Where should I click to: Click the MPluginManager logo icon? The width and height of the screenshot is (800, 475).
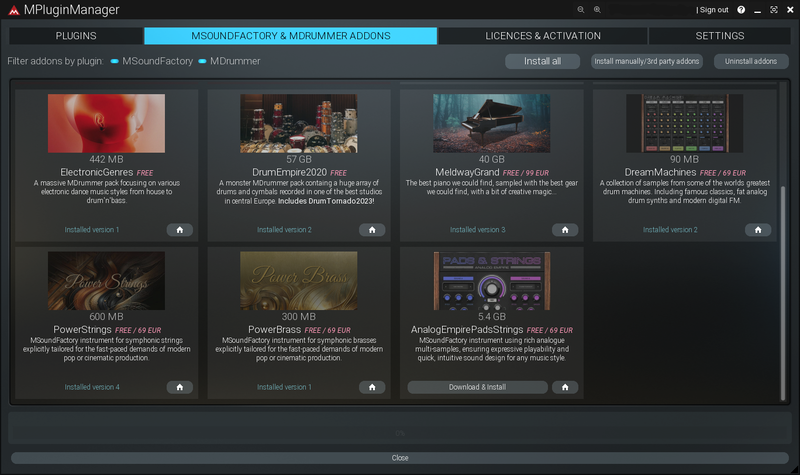click(14, 10)
